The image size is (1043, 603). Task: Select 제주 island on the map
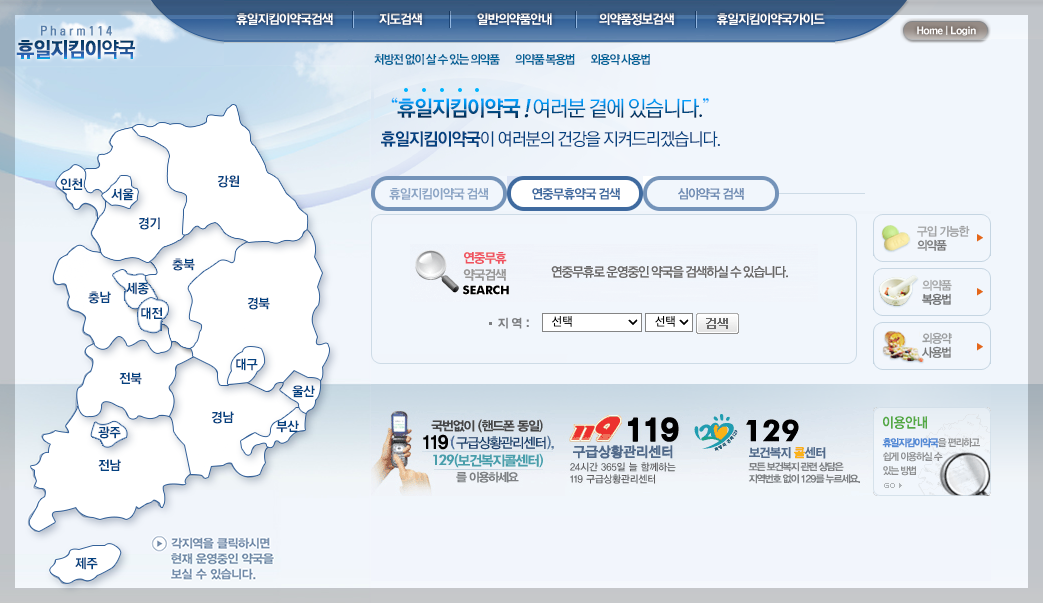pyautogui.click(x=86, y=563)
